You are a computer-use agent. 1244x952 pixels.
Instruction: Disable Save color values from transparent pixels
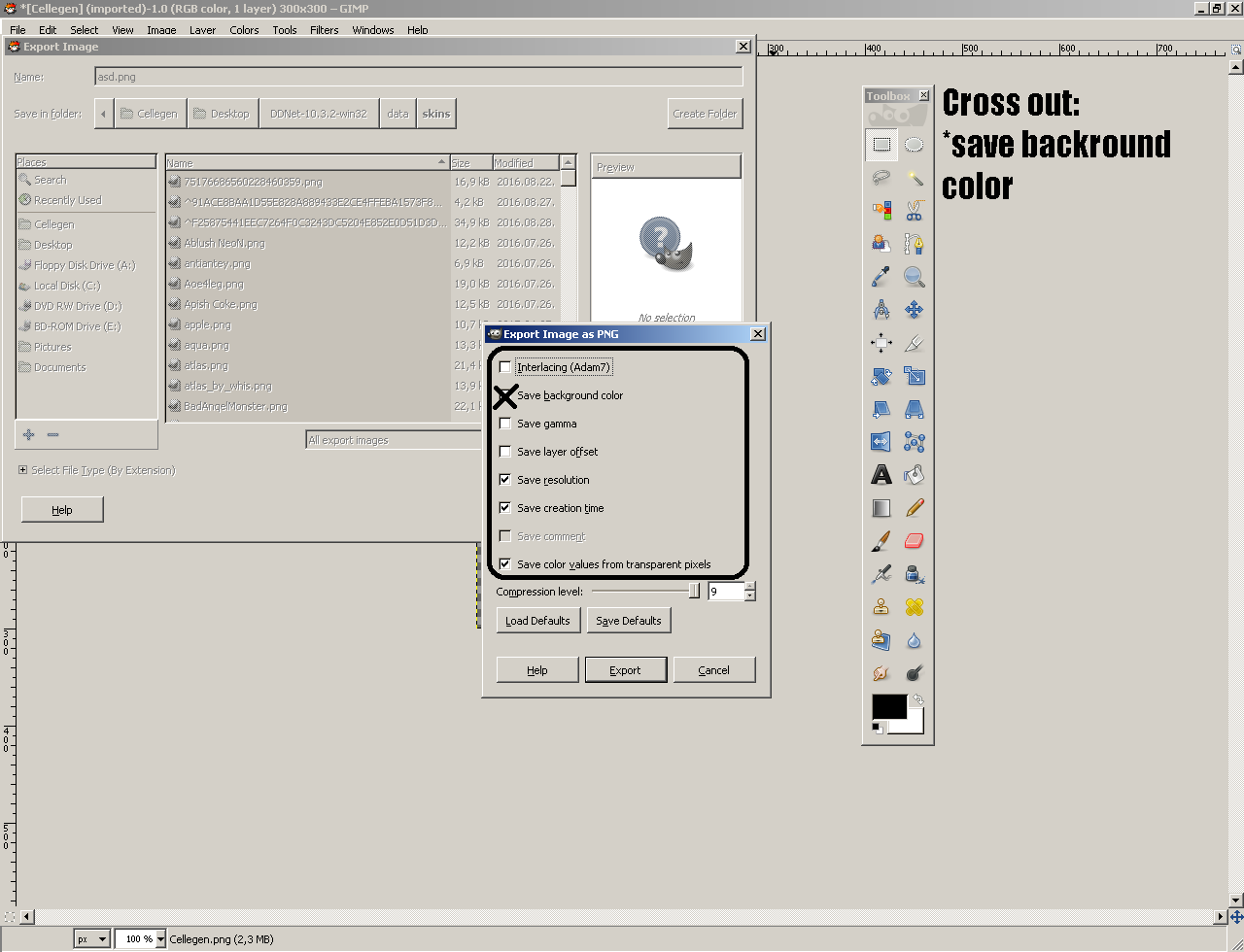click(504, 563)
